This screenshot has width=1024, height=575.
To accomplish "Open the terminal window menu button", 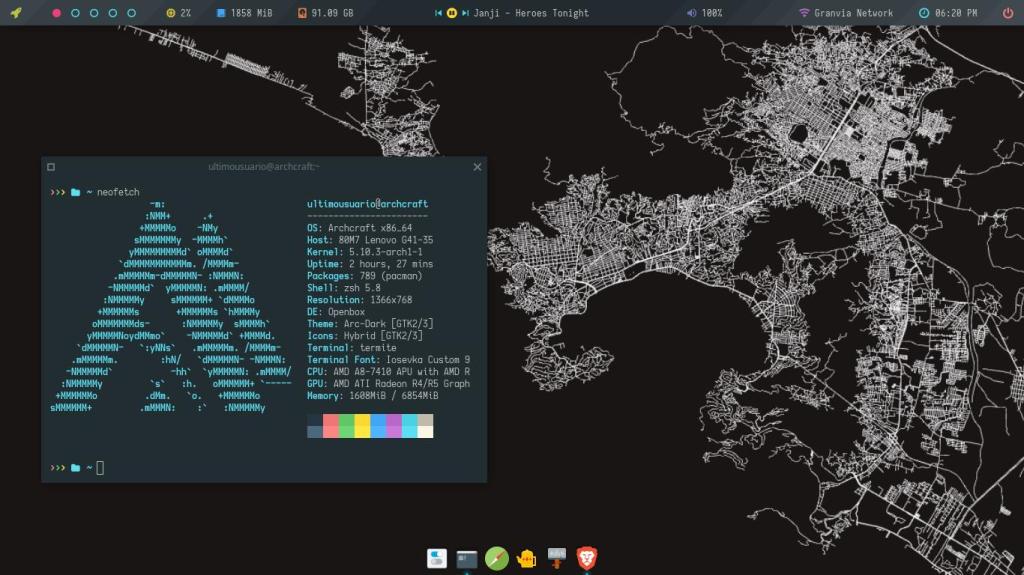I will coord(51,167).
